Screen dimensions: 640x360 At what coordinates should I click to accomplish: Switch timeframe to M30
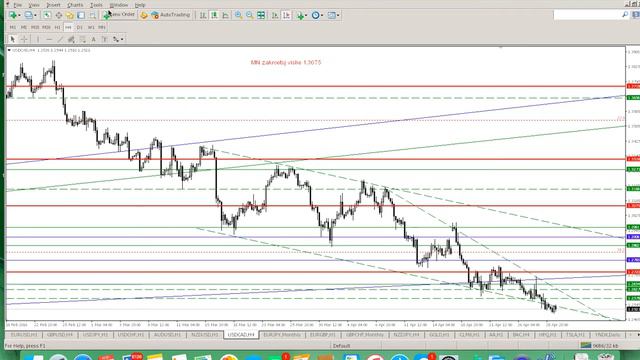click(x=46, y=27)
